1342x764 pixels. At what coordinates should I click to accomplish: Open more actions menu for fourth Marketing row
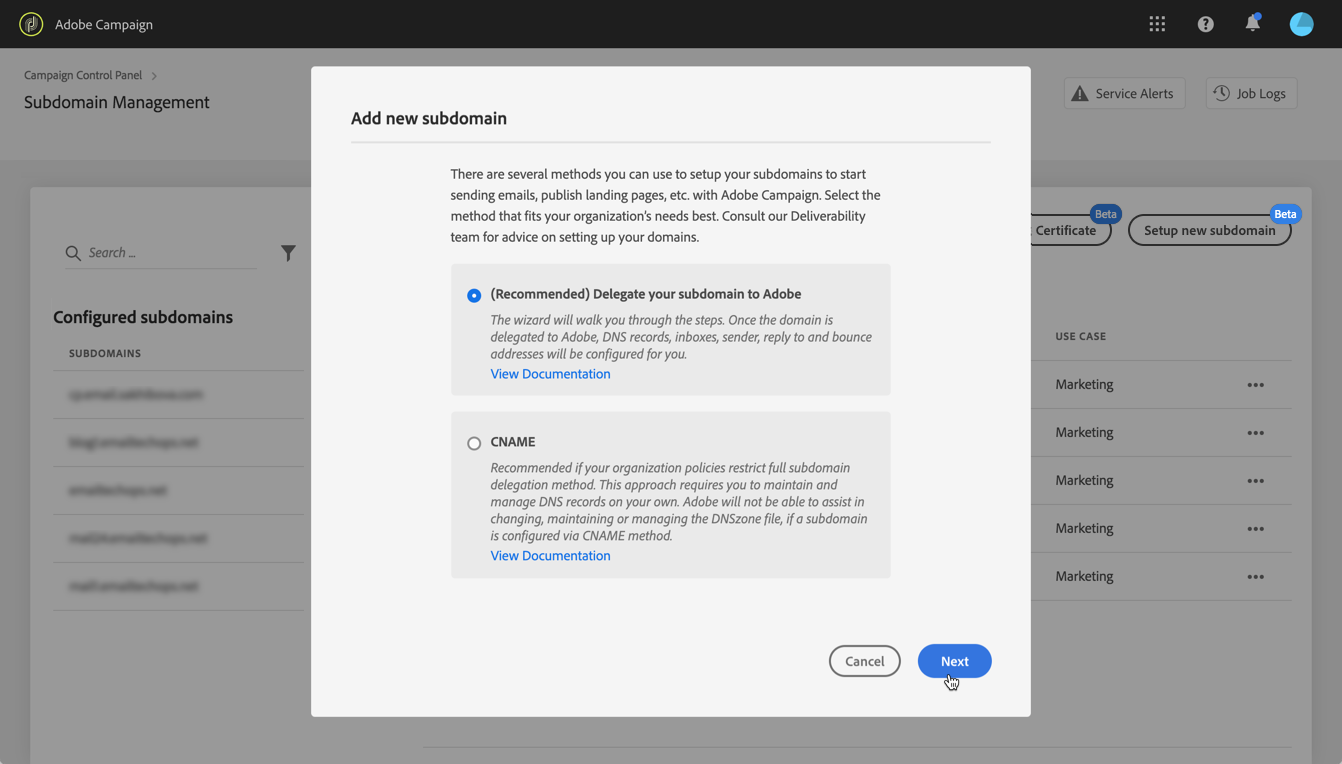click(x=1255, y=529)
